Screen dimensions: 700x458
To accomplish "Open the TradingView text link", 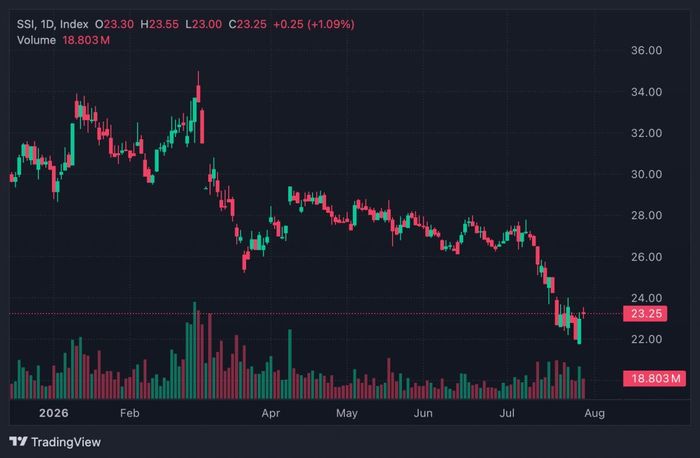I will [66, 442].
